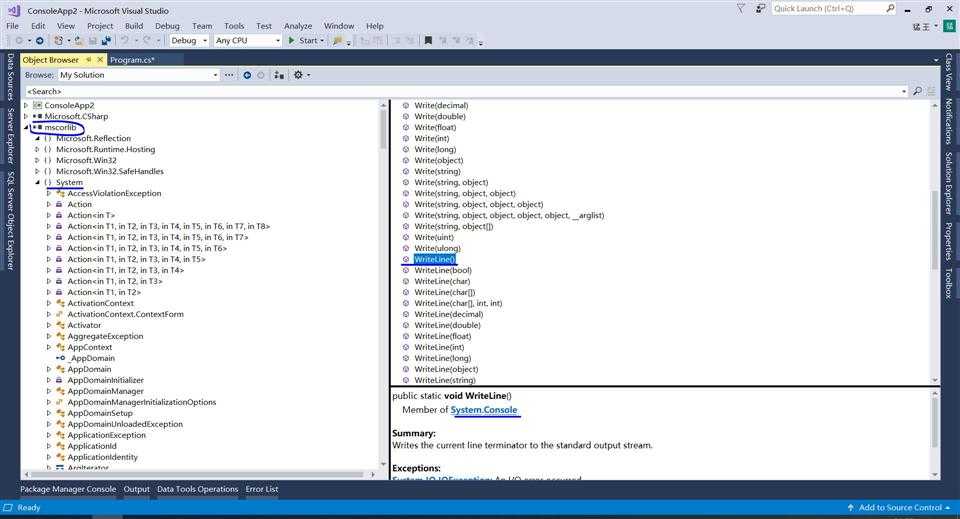Select the AppDomainManager class
This screenshot has width=960, height=519.
pyautogui.click(x=105, y=391)
